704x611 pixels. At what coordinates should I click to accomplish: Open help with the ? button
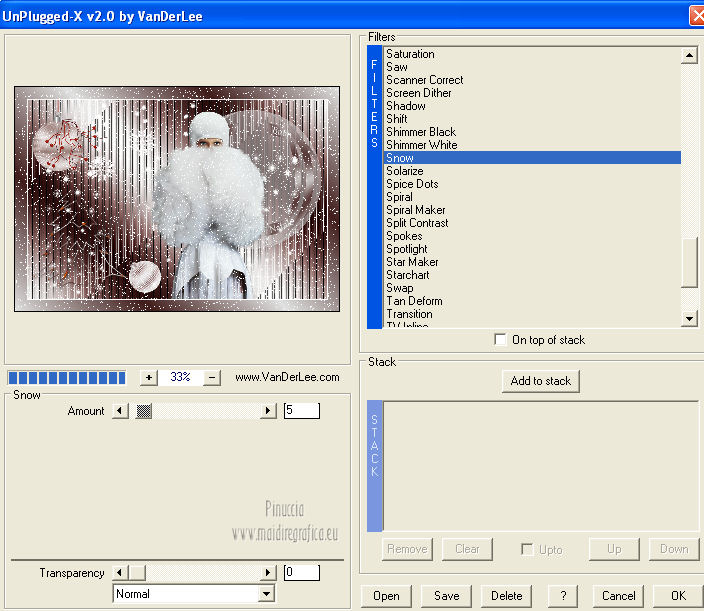pyautogui.click(x=563, y=596)
